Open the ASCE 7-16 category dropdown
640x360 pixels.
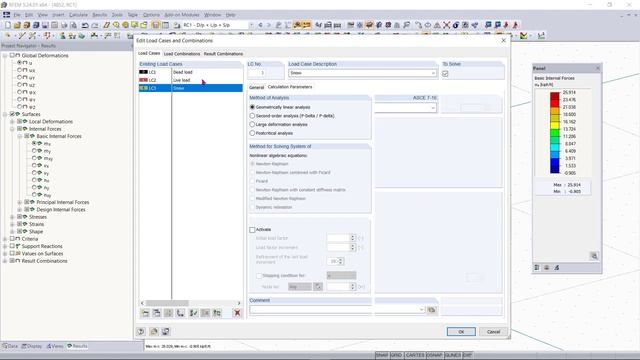(x=433, y=108)
